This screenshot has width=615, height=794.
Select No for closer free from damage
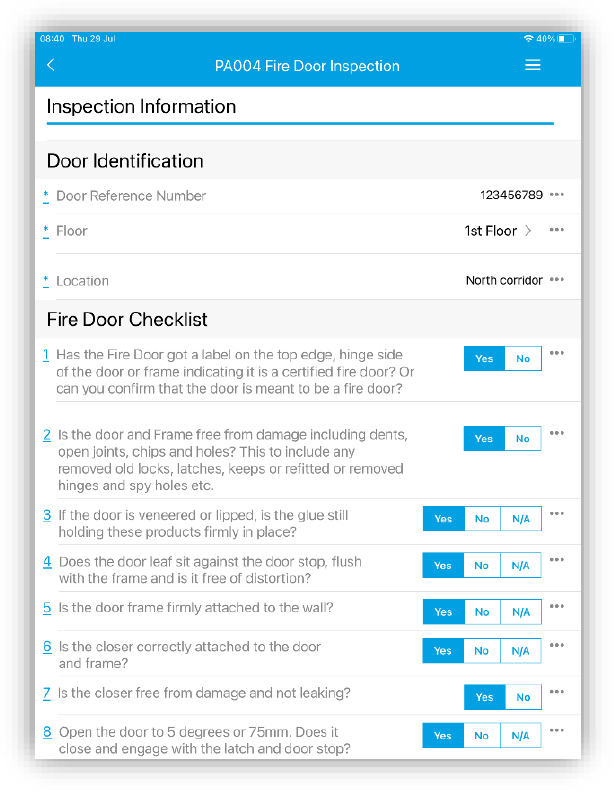[x=523, y=697]
